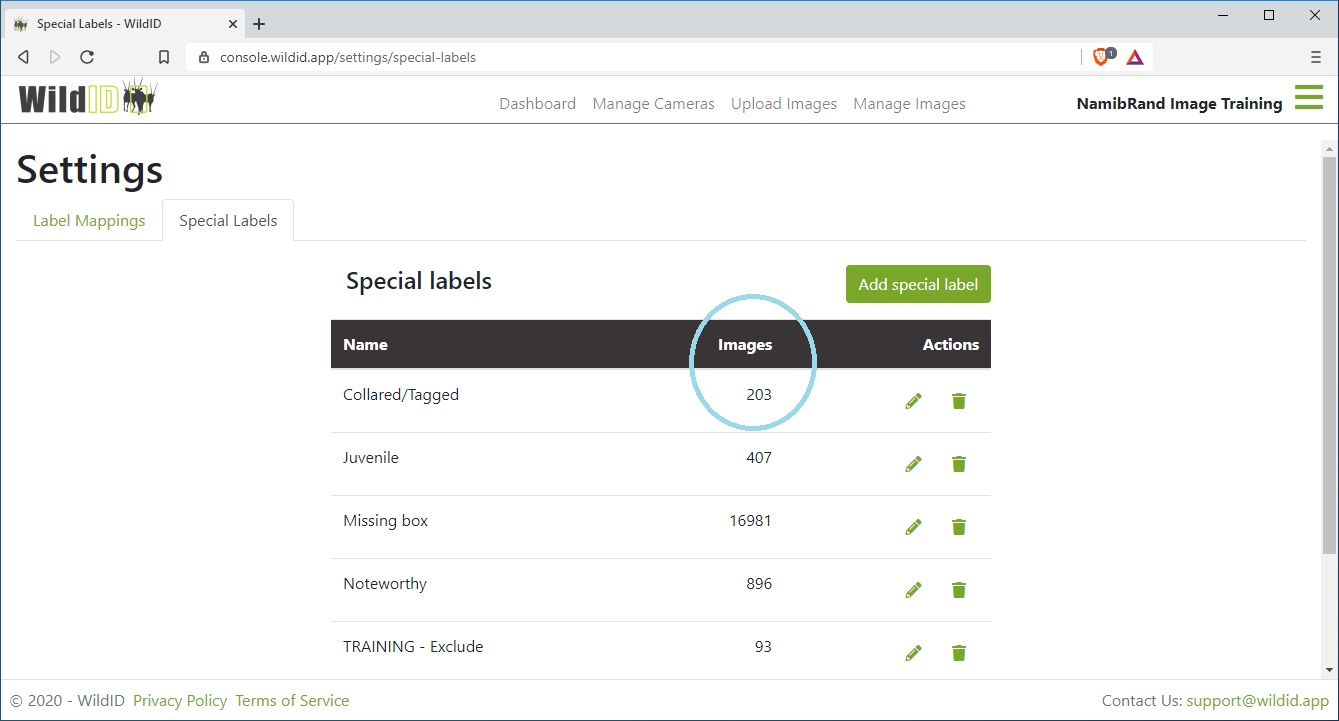This screenshot has width=1339, height=721.
Task: Go to Manage Cameras
Action: pyautogui.click(x=654, y=104)
